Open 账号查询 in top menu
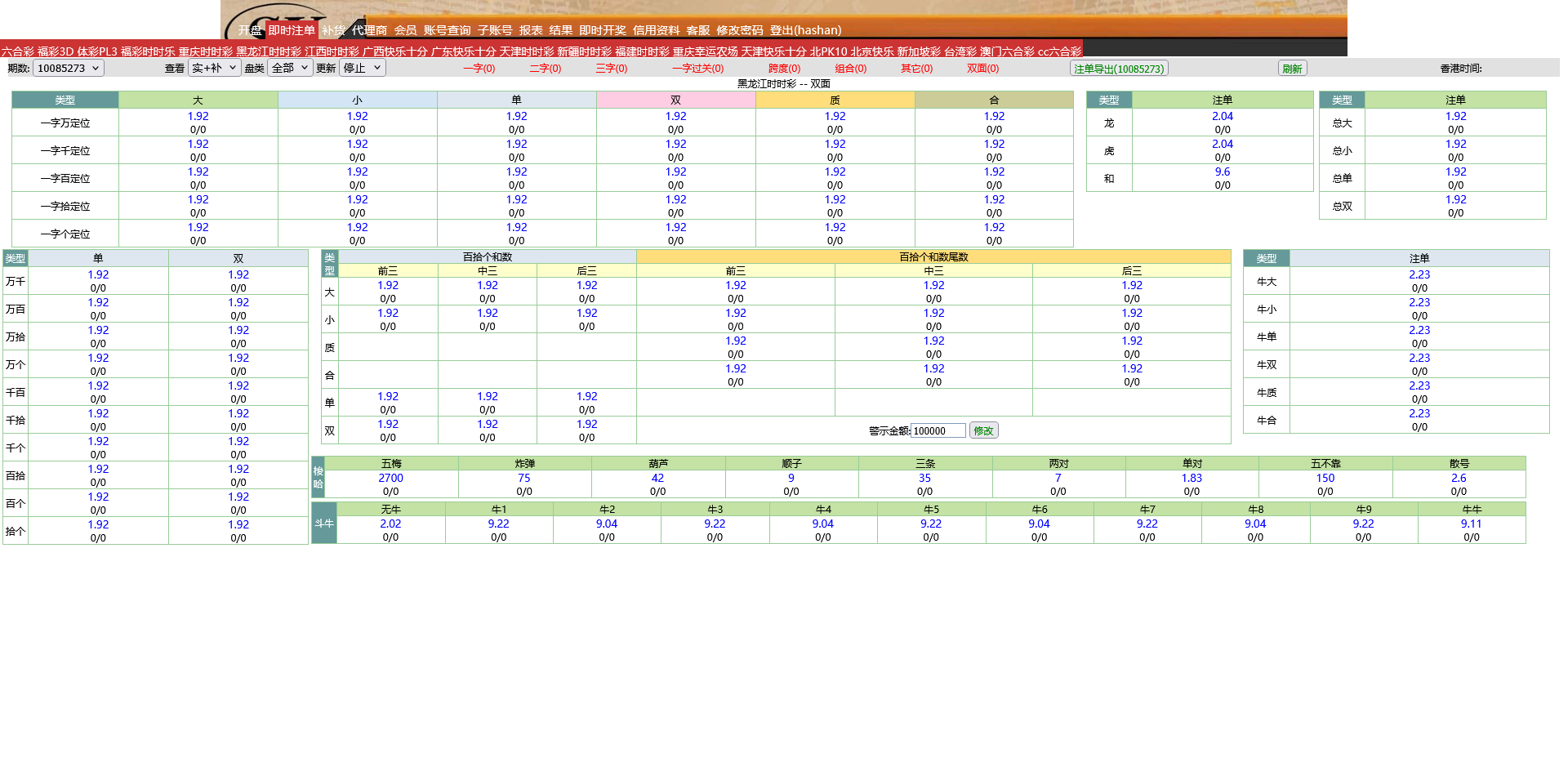The image size is (1568, 780). pos(447,30)
